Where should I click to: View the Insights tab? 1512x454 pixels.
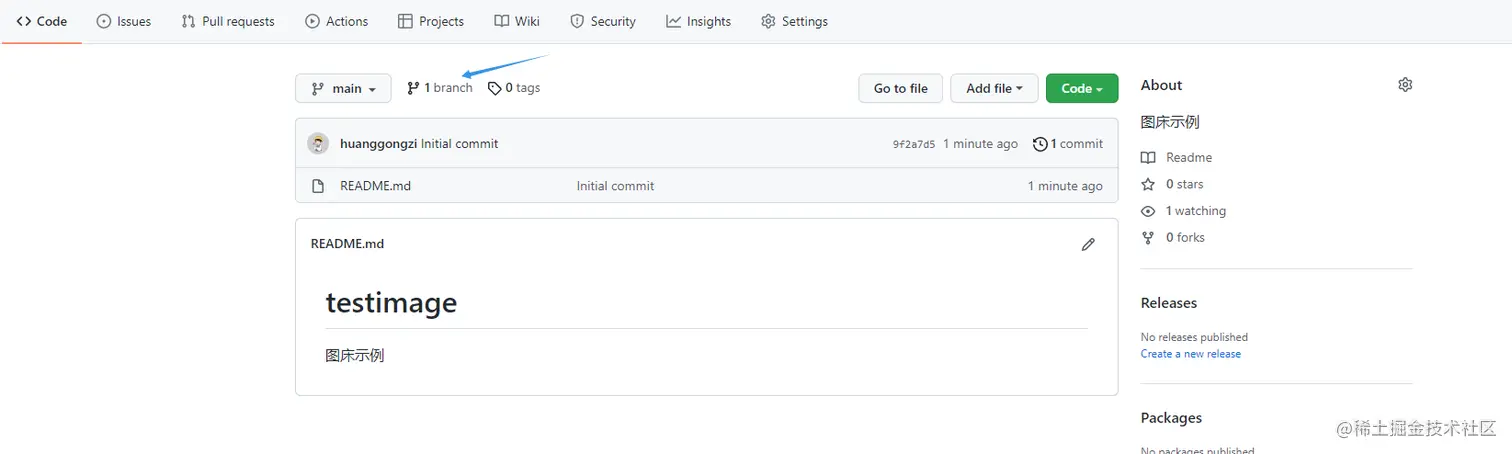point(699,21)
